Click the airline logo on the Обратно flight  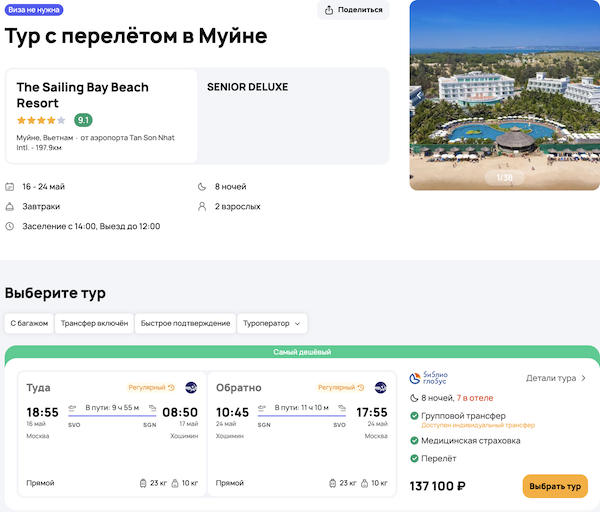(x=380, y=388)
